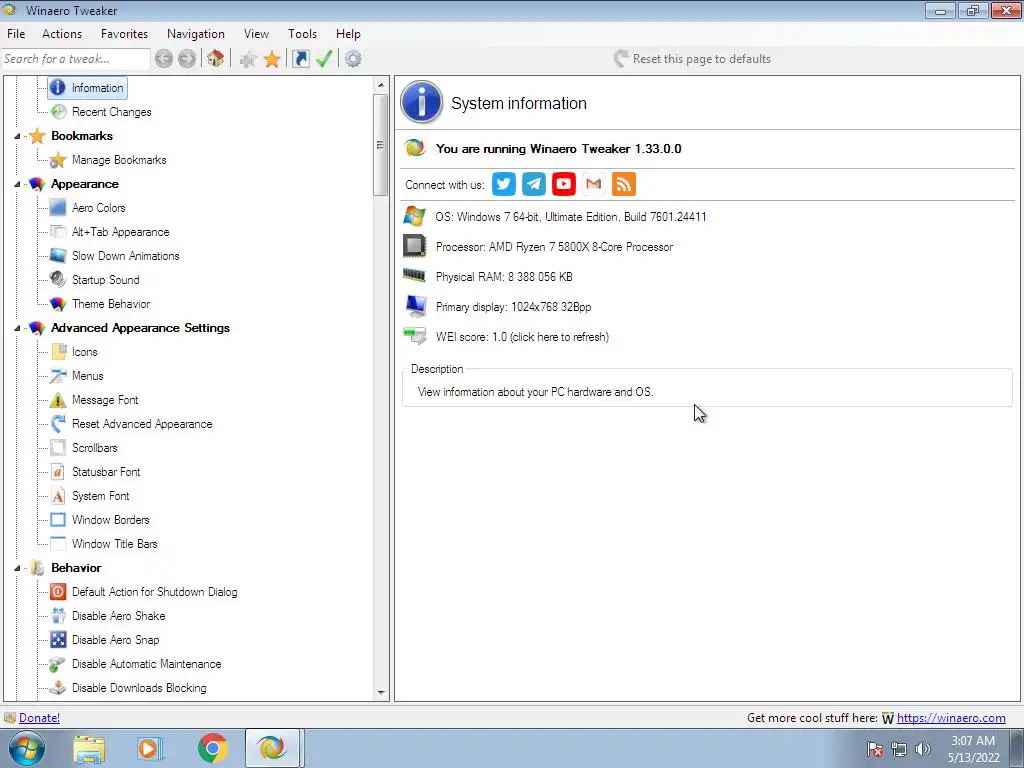The width and height of the screenshot is (1024, 768).
Task: Click the processor chip icon
Action: (x=414, y=246)
